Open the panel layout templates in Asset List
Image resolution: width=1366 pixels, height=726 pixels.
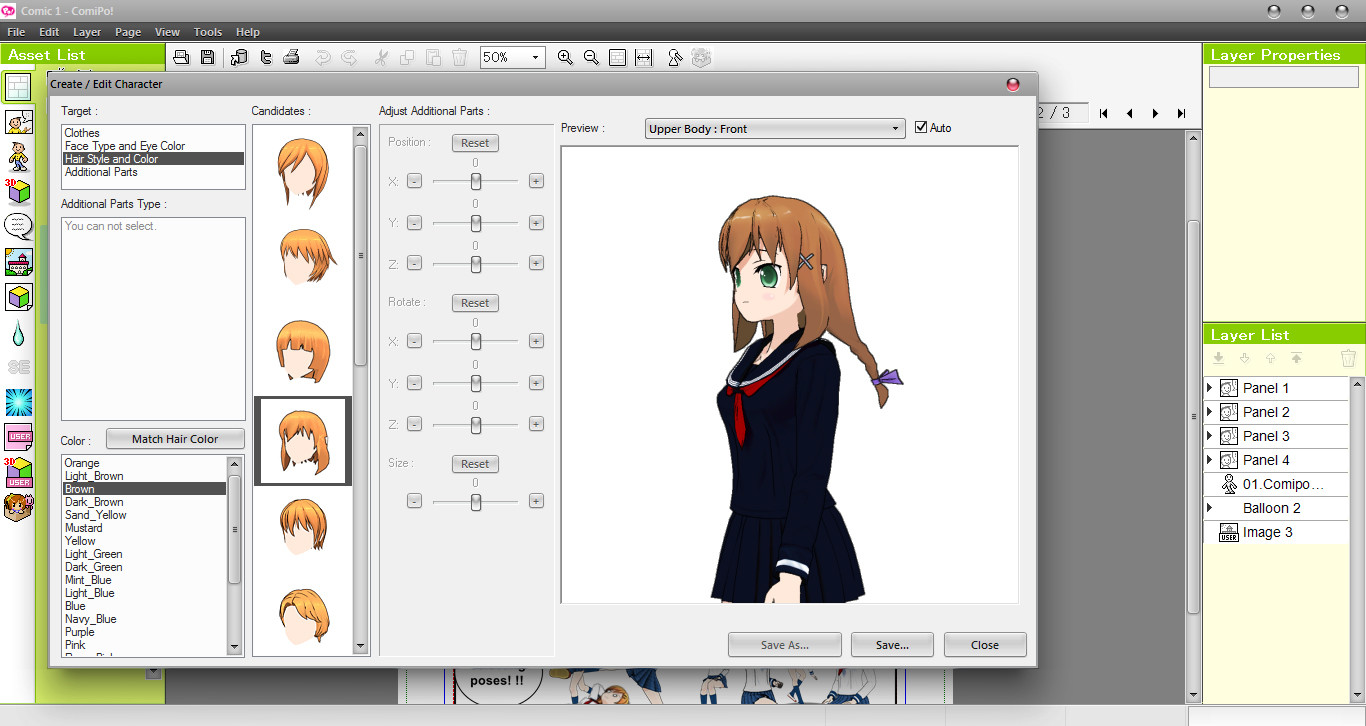tap(17, 88)
